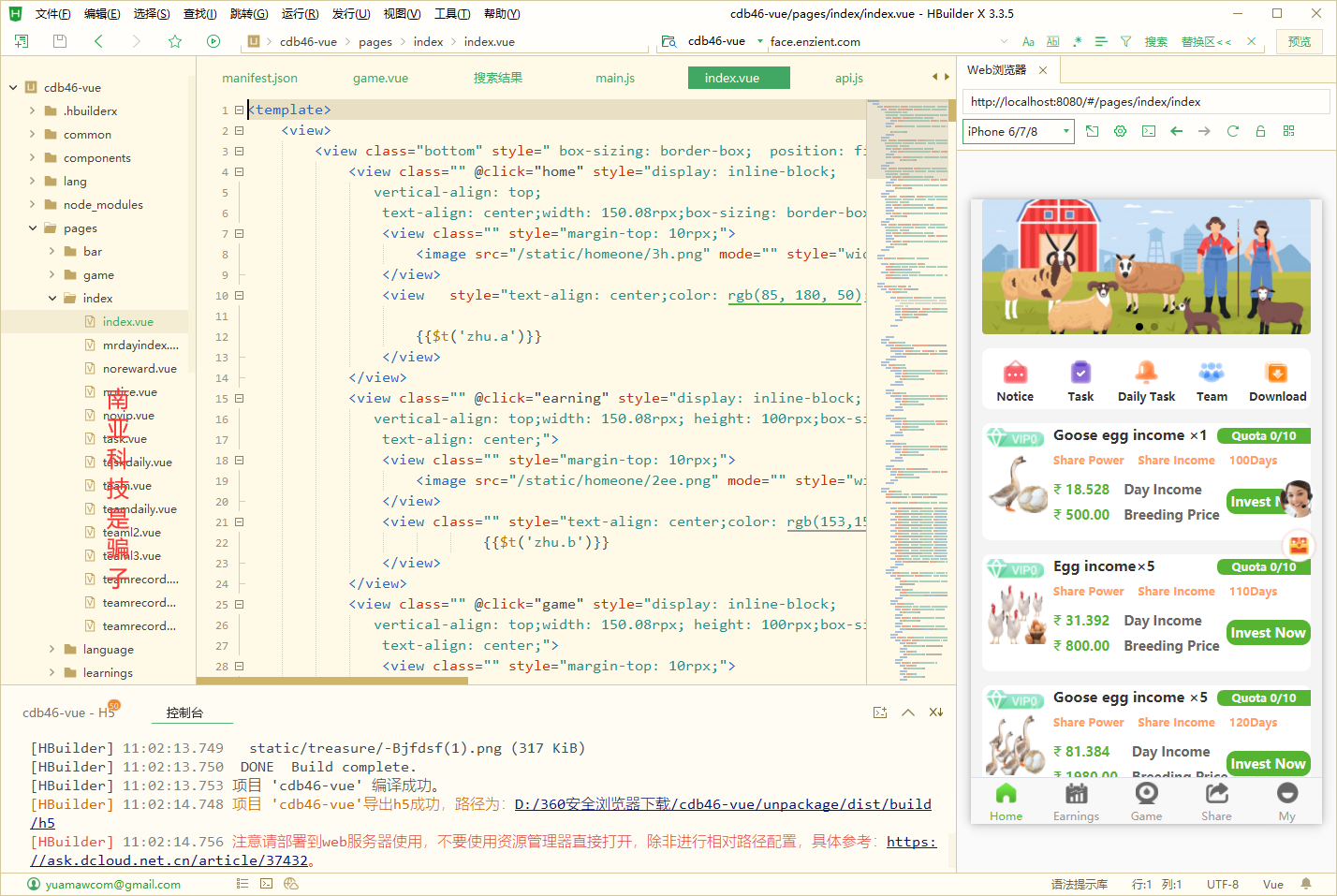The image size is (1337, 896).
Task: Open the browser dev console icon
Action: 1148,132
